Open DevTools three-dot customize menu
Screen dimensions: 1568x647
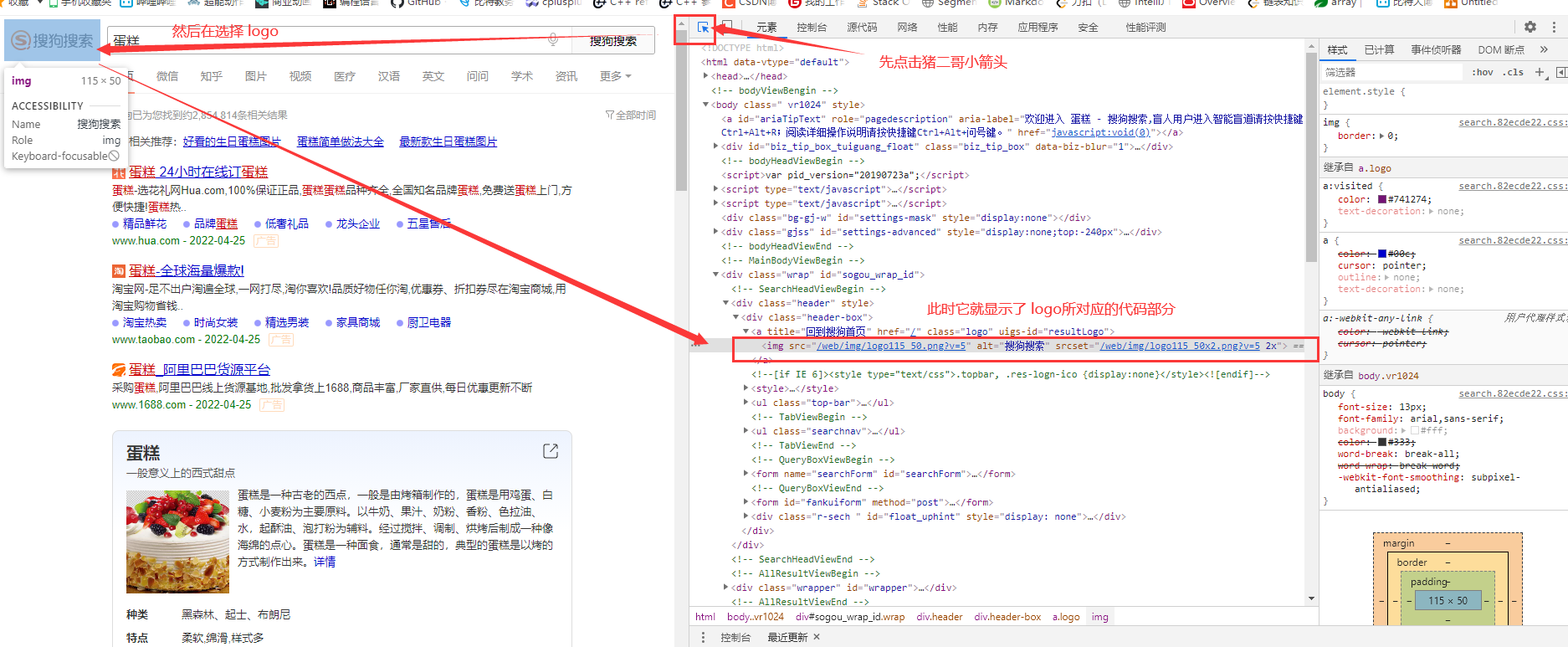pos(1554,27)
